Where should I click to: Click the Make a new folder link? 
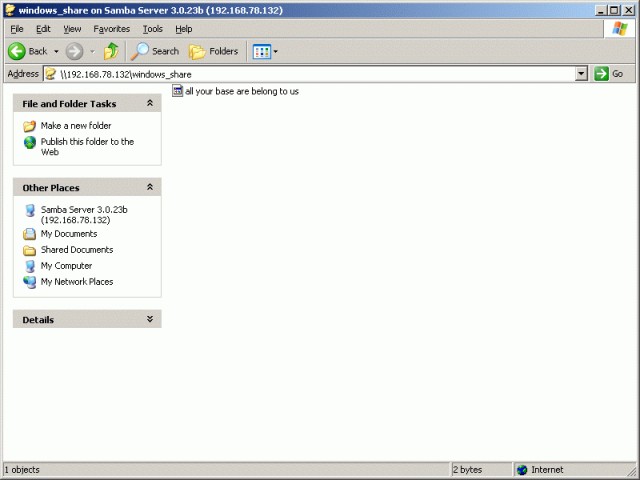click(76, 126)
